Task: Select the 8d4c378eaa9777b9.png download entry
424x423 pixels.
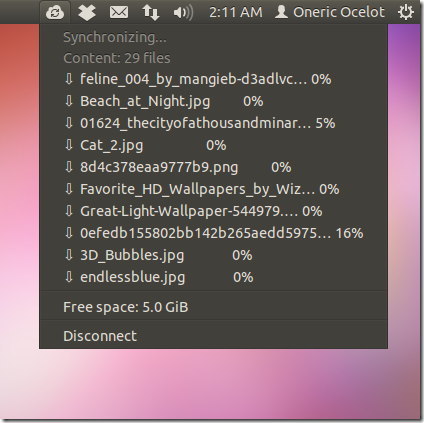Action: tap(213, 167)
